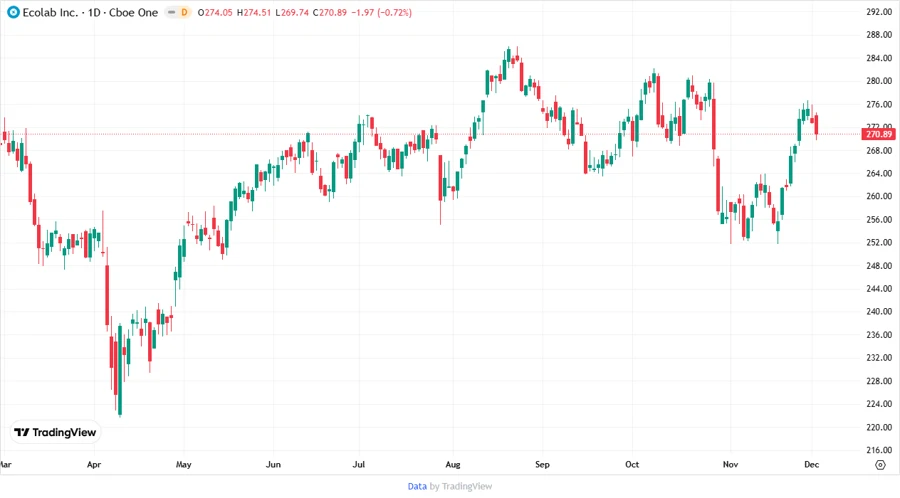Click the 232.00 price scale value
The height and width of the screenshot is (498, 900).
(879, 357)
